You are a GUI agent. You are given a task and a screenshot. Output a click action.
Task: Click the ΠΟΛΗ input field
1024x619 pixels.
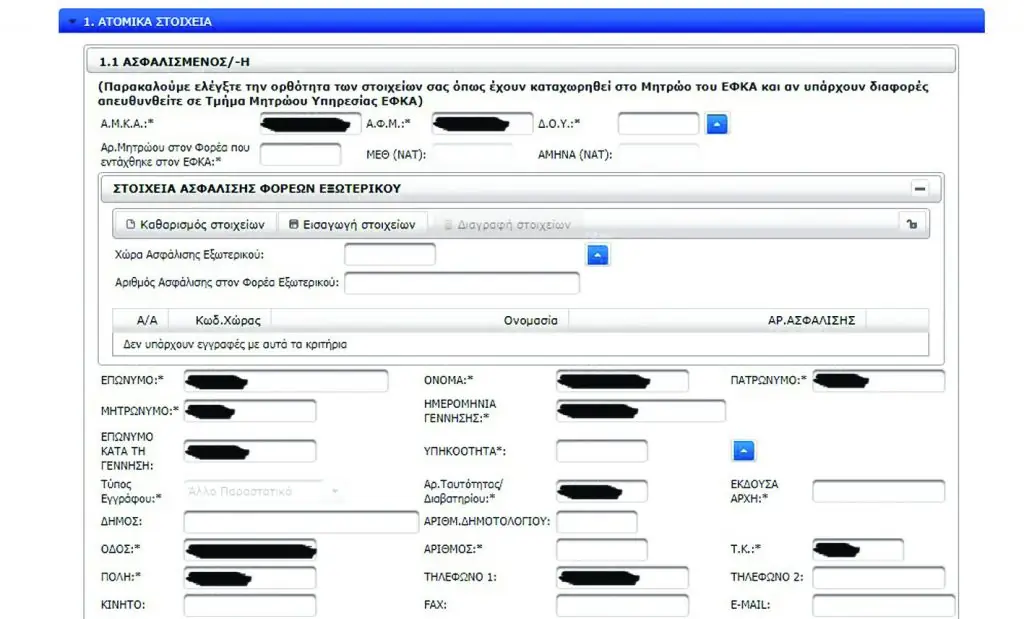coord(249,578)
